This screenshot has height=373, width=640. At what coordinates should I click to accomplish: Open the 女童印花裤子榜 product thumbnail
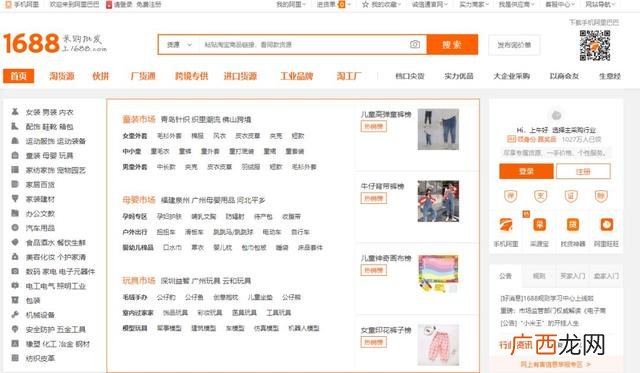pyautogui.click(x=438, y=345)
